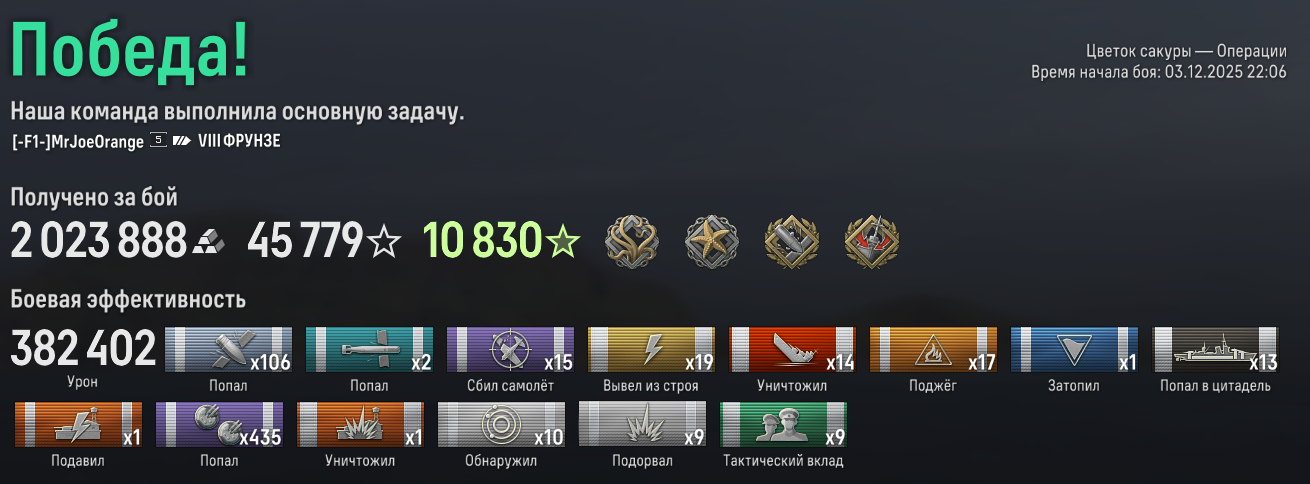Select the green bonus XP value 10 830

pos(483,241)
